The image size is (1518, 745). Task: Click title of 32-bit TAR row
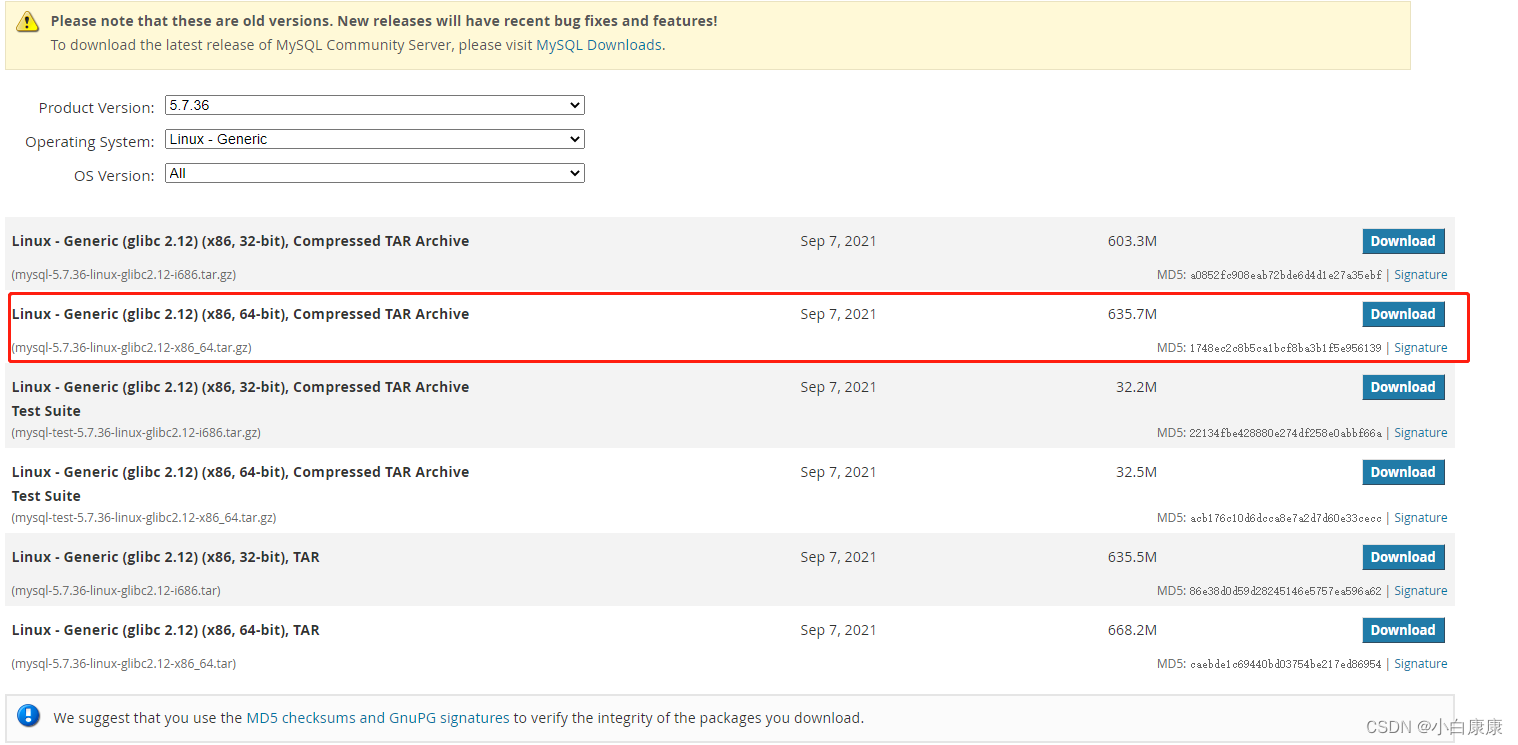click(166, 557)
